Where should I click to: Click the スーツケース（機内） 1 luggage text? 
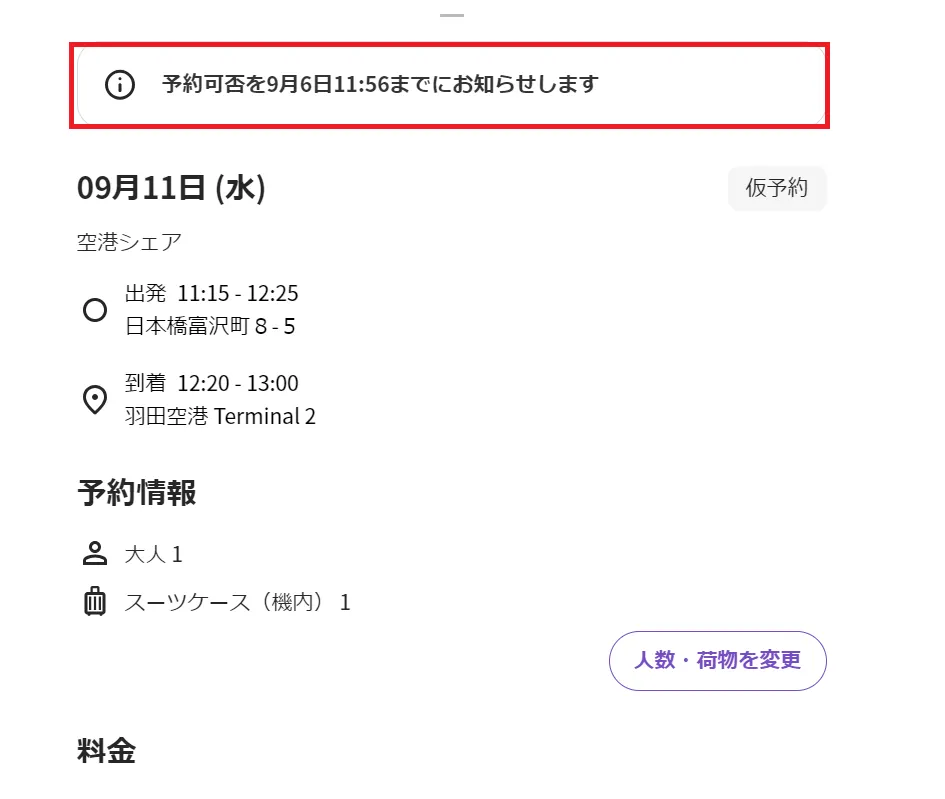coord(237,602)
